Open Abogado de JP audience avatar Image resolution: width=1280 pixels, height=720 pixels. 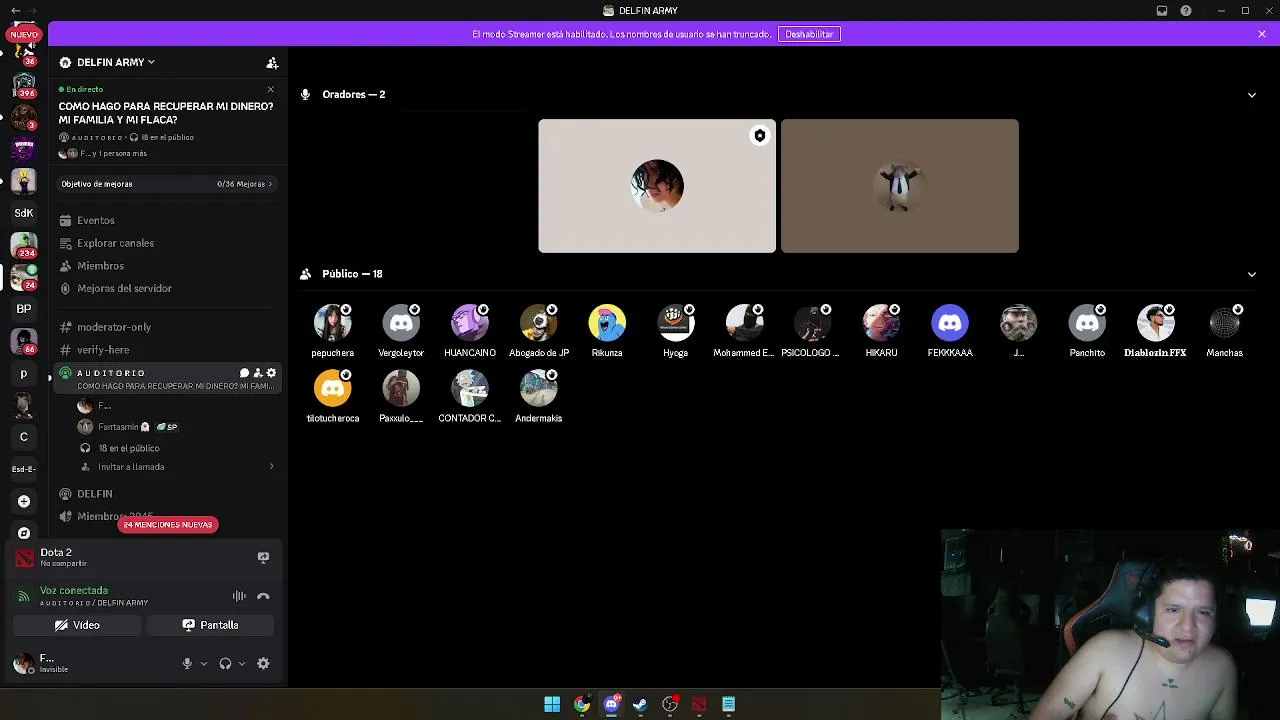coord(538,323)
